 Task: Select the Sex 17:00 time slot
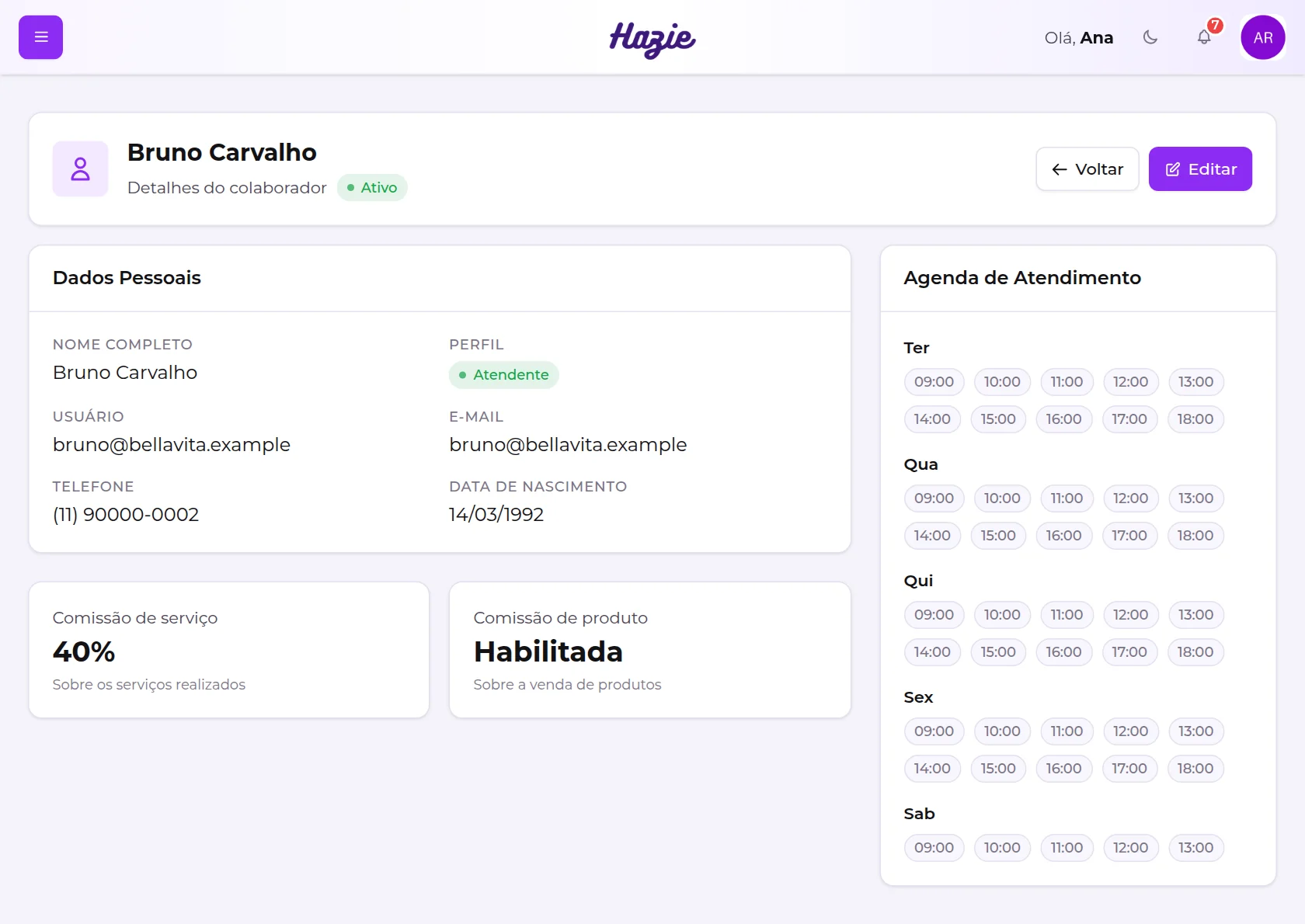[1129, 768]
